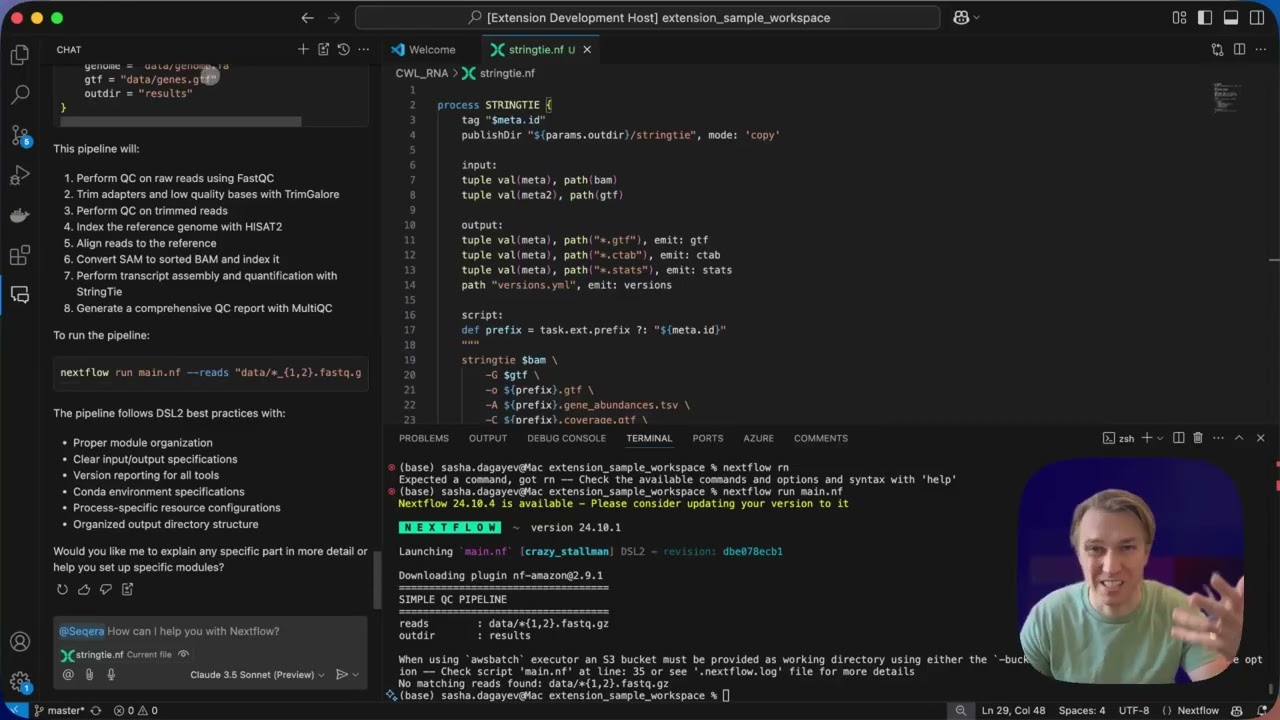Open the Comments panel tab

pyautogui.click(x=821, y=438)
